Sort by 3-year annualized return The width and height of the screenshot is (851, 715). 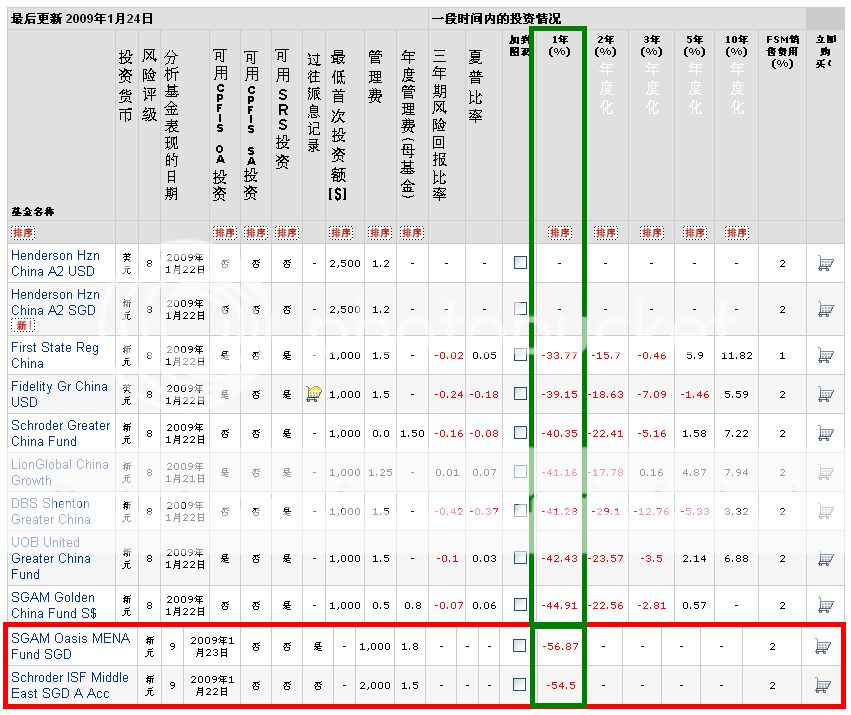[x=651, y=233]
